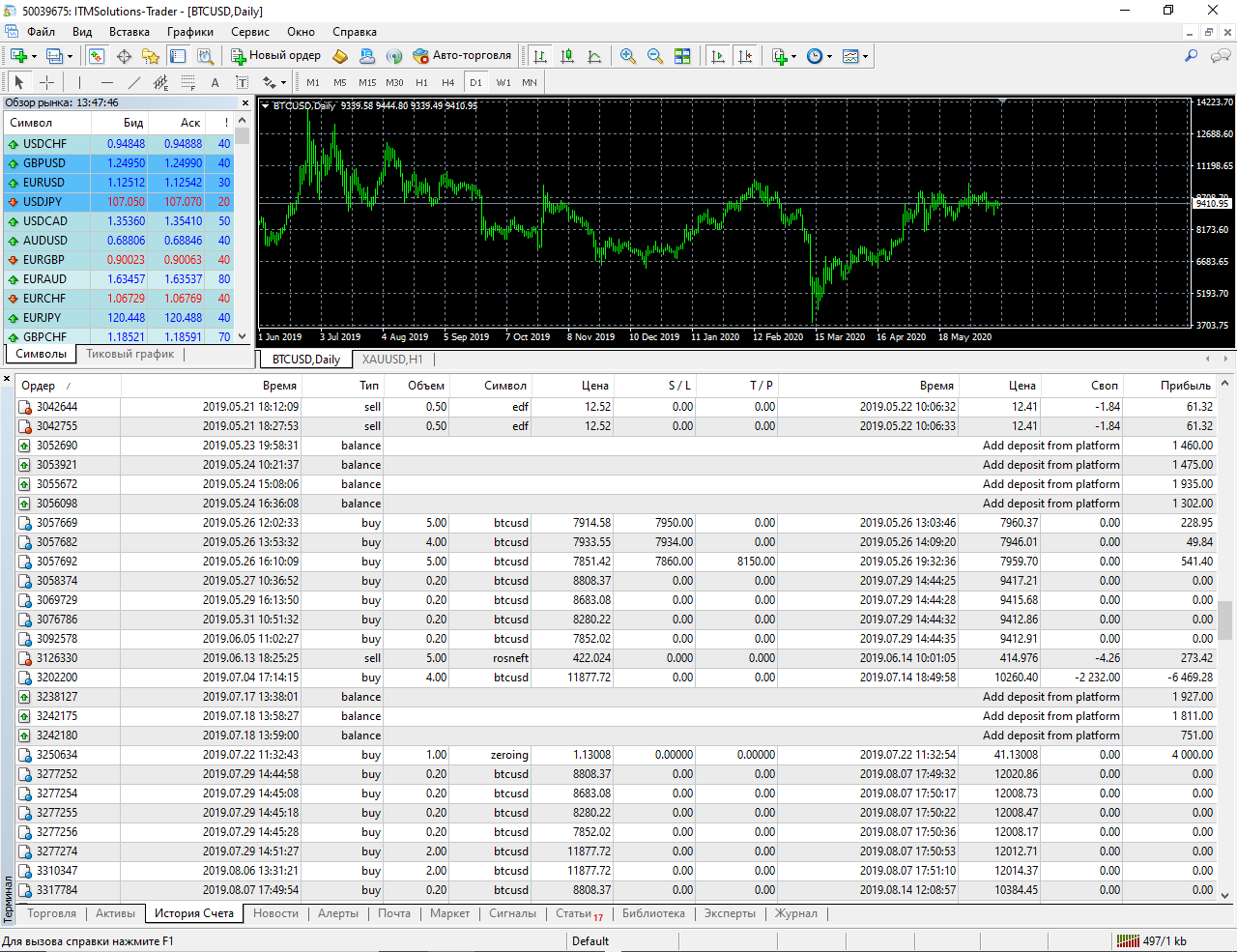Expand the new chart dropdown arrow
The height and width of the screenshot is (952, 1237).
34,56
